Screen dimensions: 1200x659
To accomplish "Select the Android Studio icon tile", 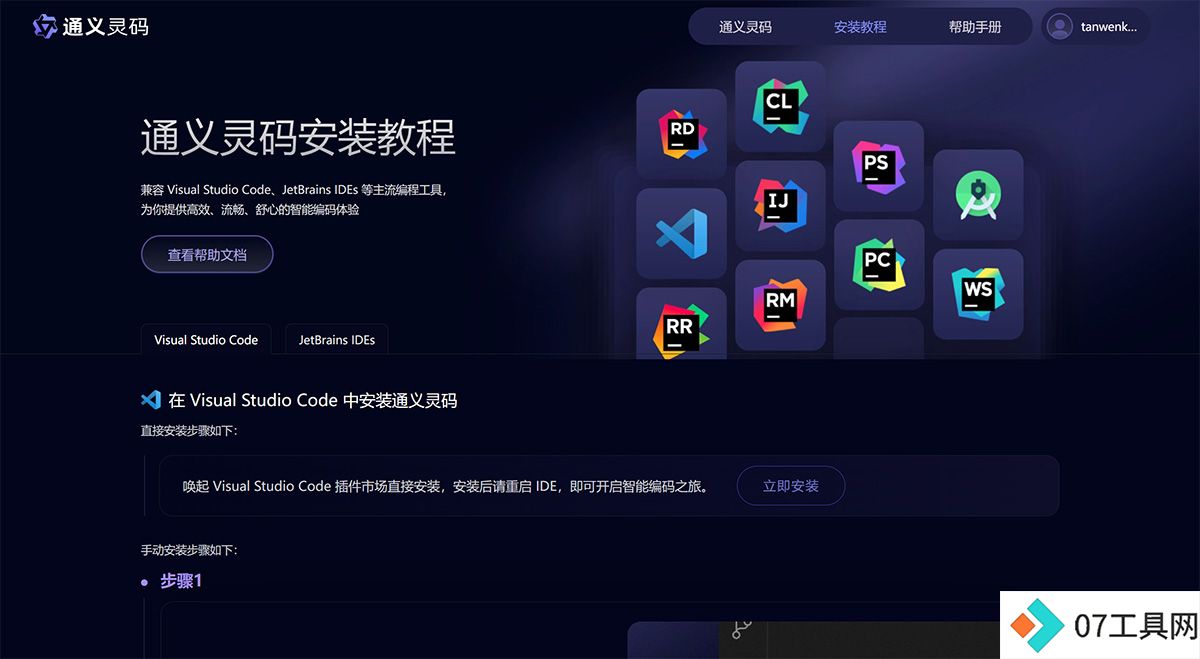I will [x=977, y=195].
